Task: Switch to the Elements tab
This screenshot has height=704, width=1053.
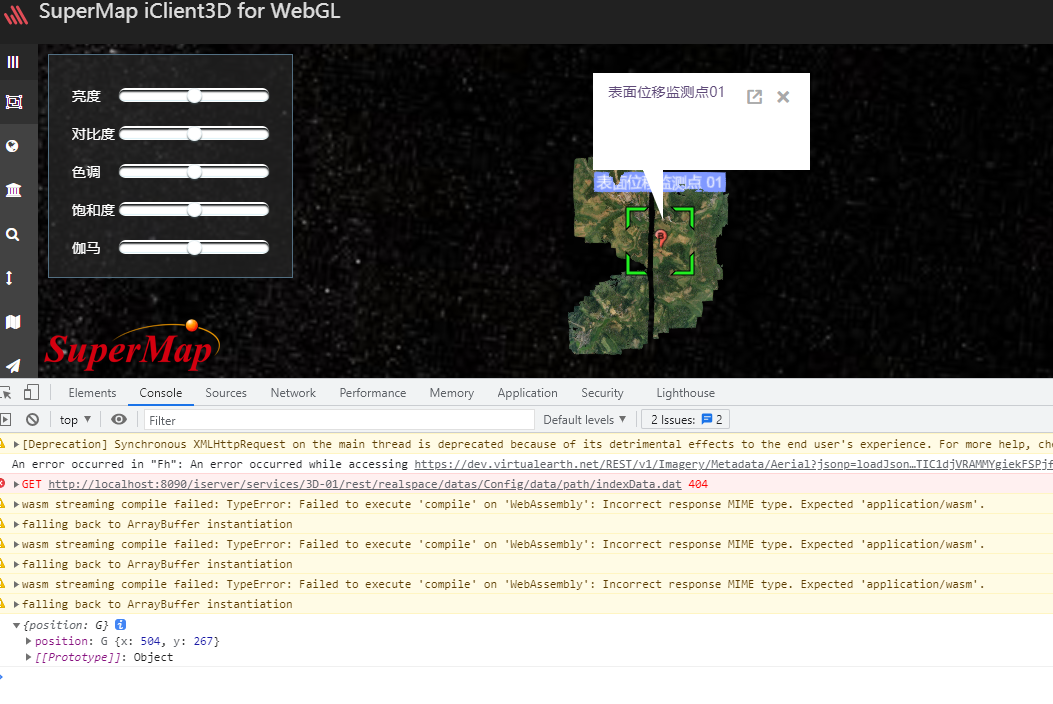Action: click(x=92, y=393)
